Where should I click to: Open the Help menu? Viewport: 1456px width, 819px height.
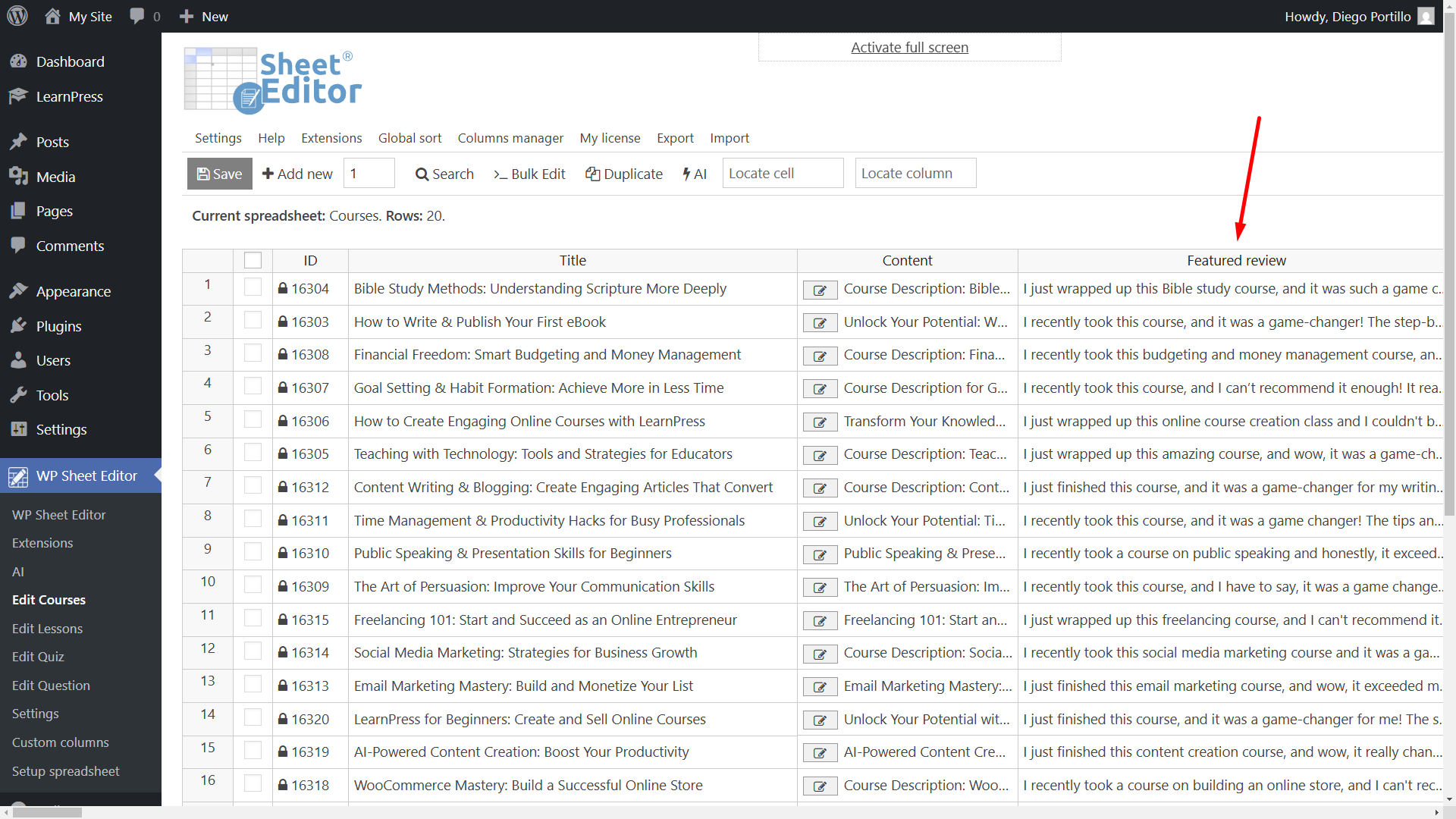coord(271,138)
